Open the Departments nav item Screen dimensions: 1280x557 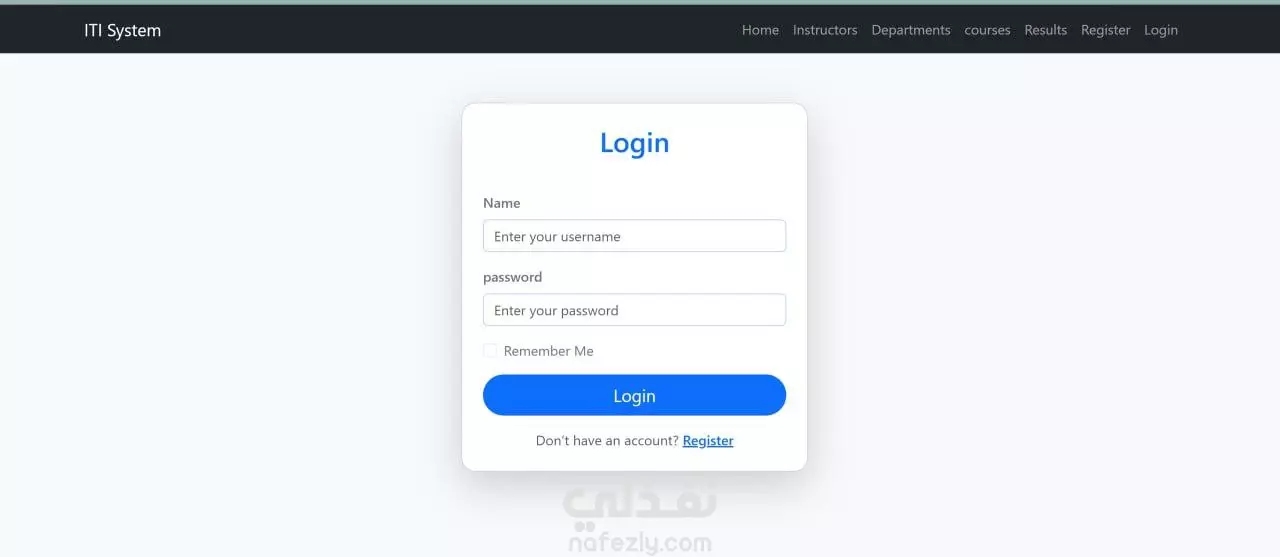pyautogui.click(x=911, y=30)
